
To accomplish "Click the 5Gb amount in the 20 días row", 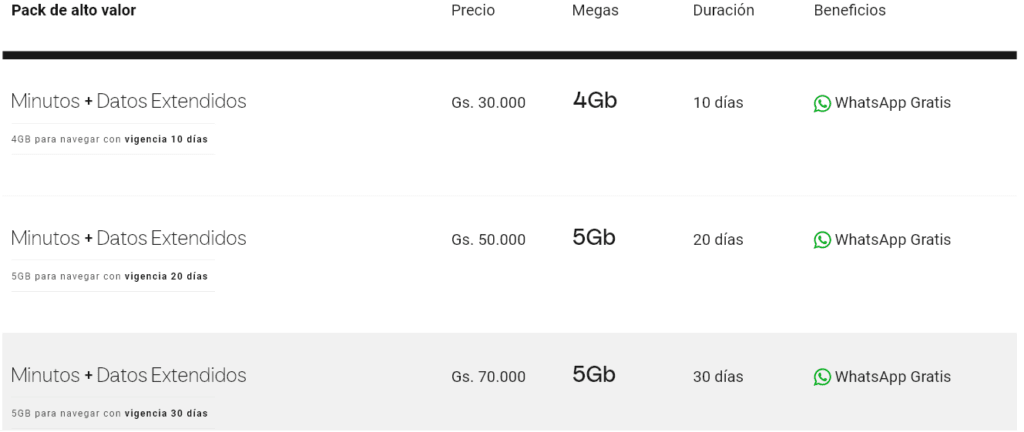I will [x=594, y=238].
